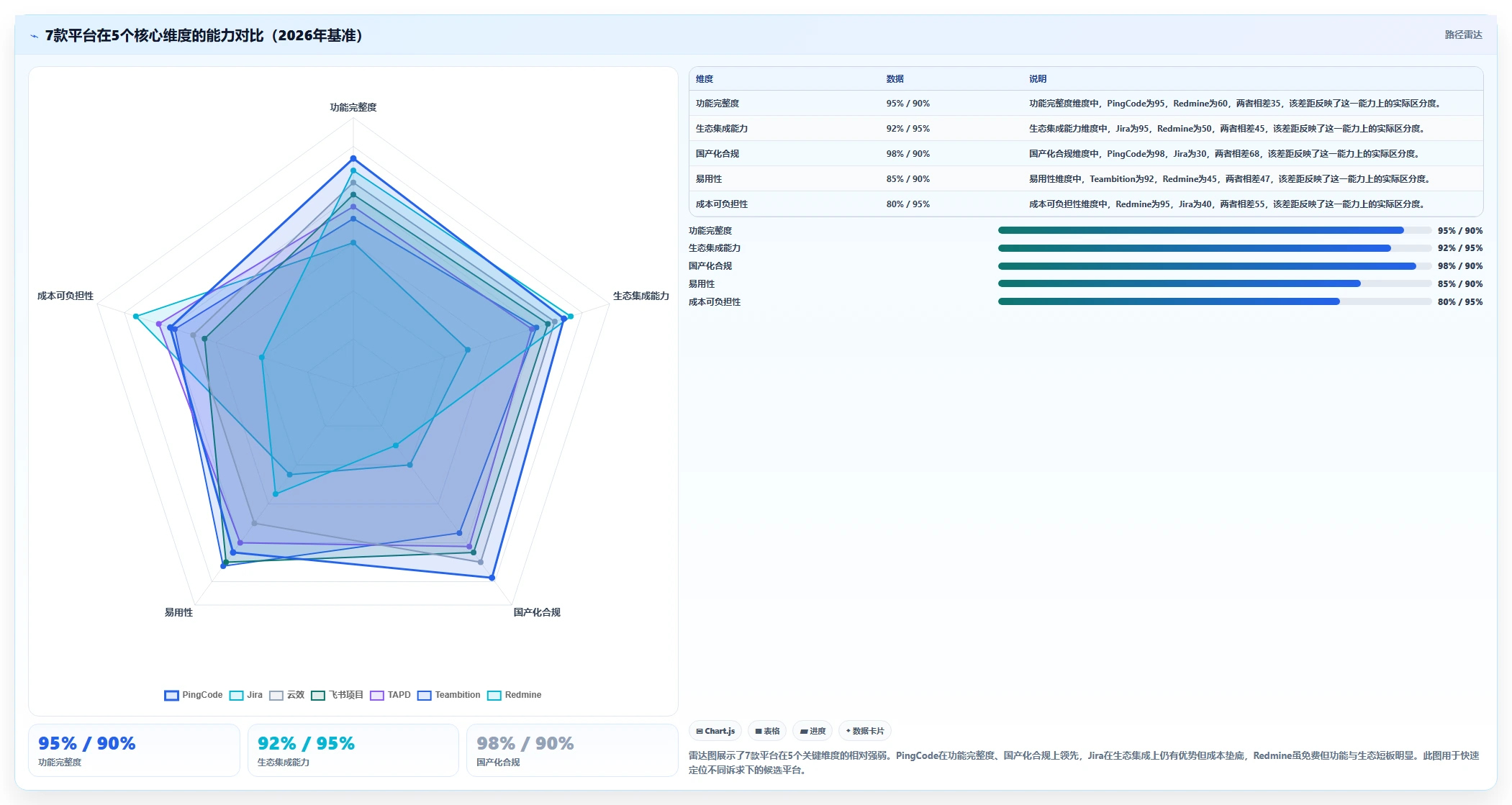Click the 易用性 radar axis label
Viewport: 1512px width, 805px height.
click(178, 612)
